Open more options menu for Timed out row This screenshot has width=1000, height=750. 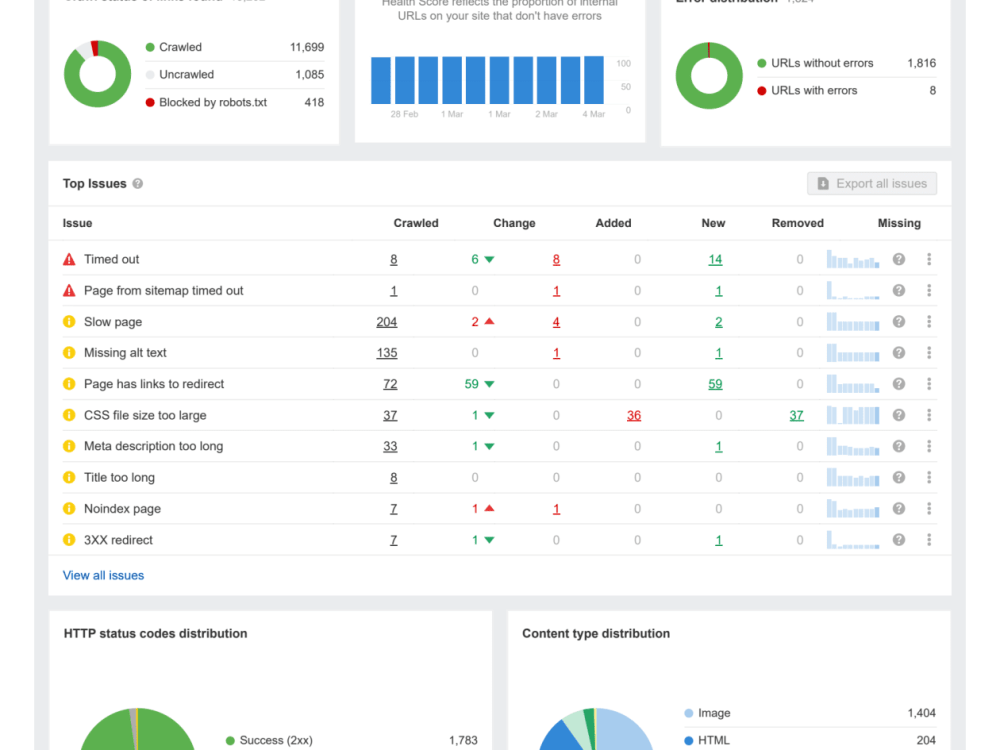(929, 259)
